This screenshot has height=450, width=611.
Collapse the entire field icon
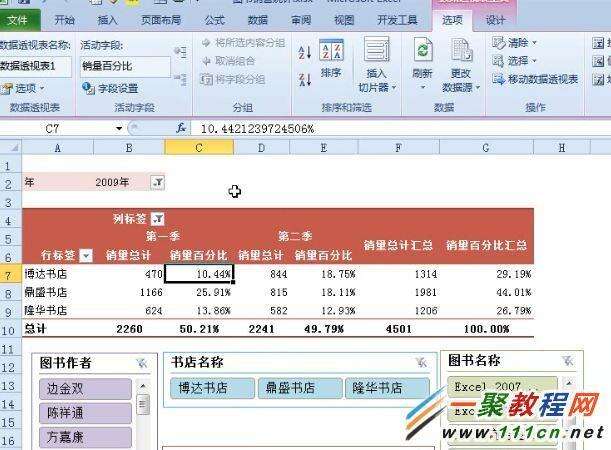pos(180,79)
